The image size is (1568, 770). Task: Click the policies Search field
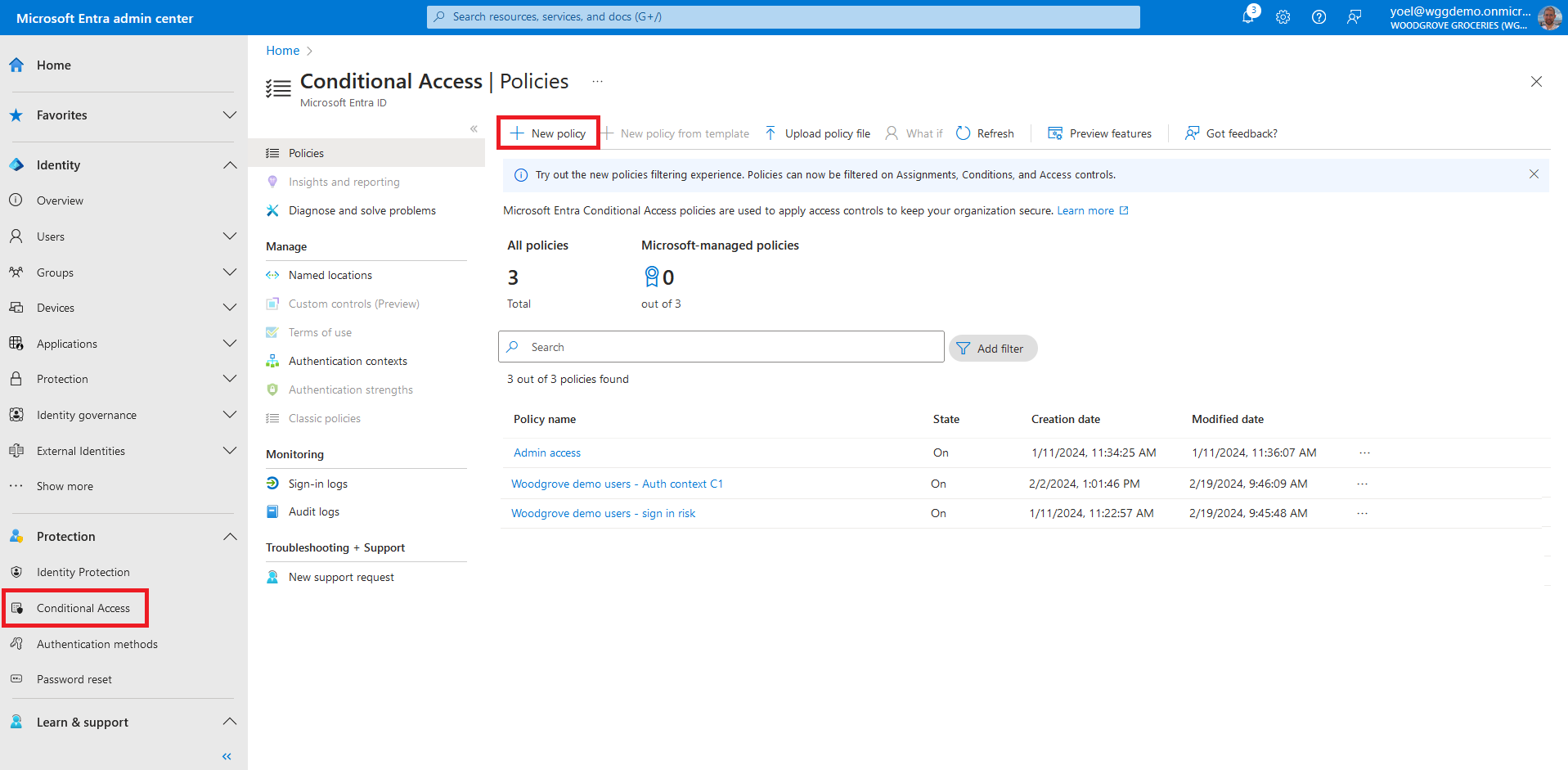coord(721,347)
